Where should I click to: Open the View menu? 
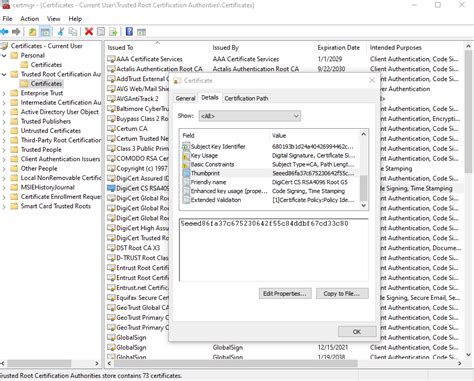53,19
